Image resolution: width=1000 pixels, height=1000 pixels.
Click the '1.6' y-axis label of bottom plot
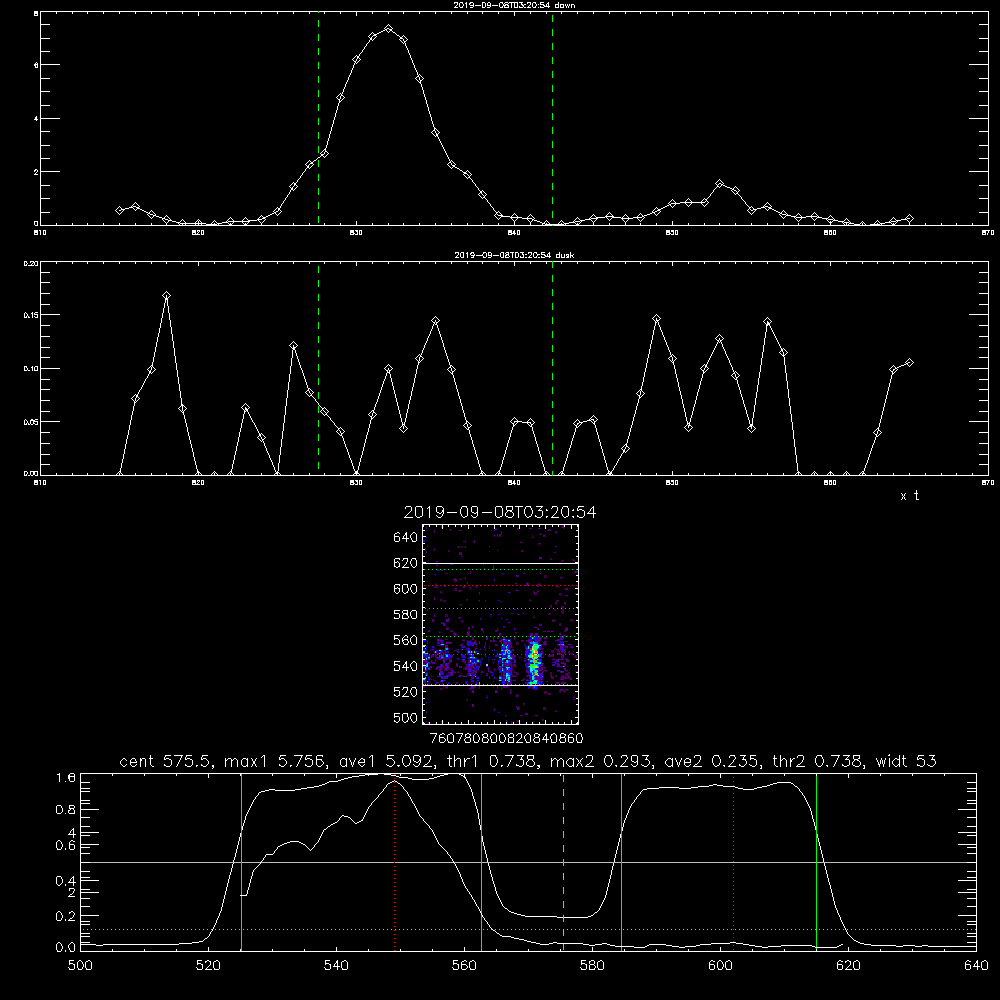click(66, 777)
